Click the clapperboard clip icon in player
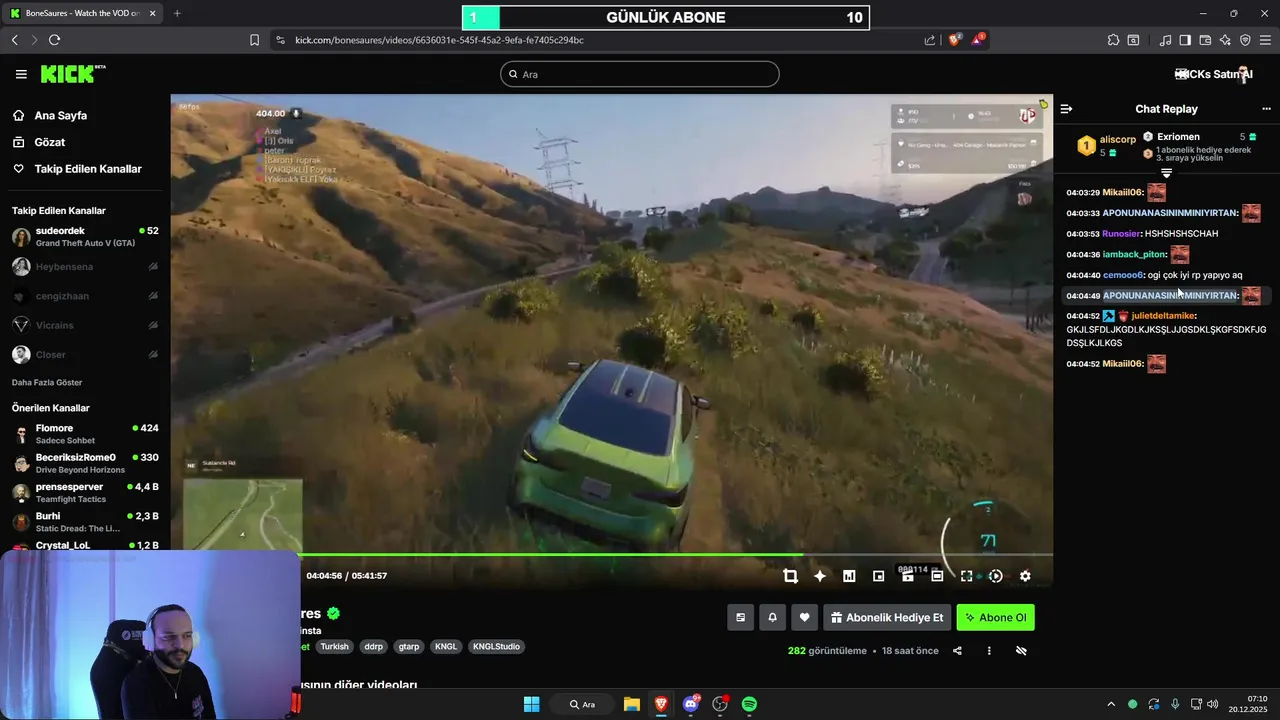Image resolution: width=1280 pixels, height=720 pixels. point(908,576)
